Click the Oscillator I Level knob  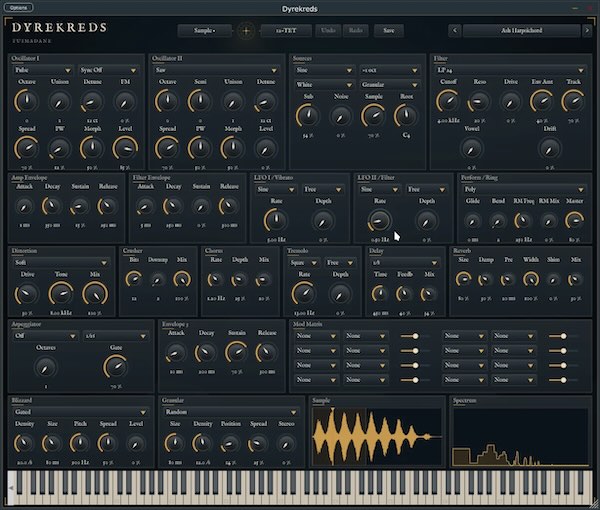(125, 148)
